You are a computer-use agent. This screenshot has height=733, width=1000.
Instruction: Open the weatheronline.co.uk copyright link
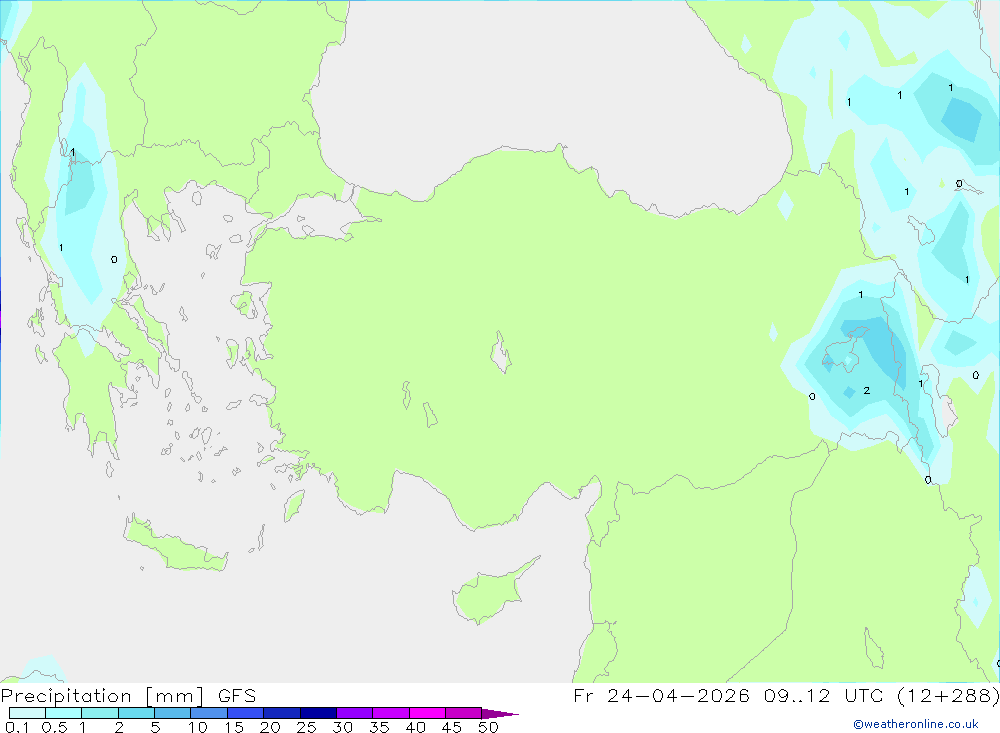click(x=915, y=724)
